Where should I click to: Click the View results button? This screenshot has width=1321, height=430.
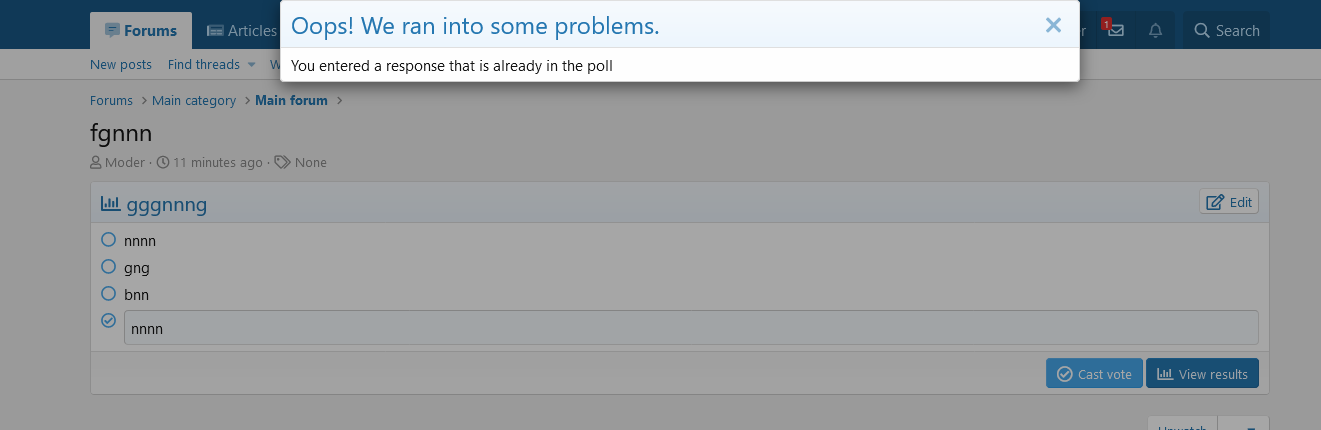(x=1202, y=374)
